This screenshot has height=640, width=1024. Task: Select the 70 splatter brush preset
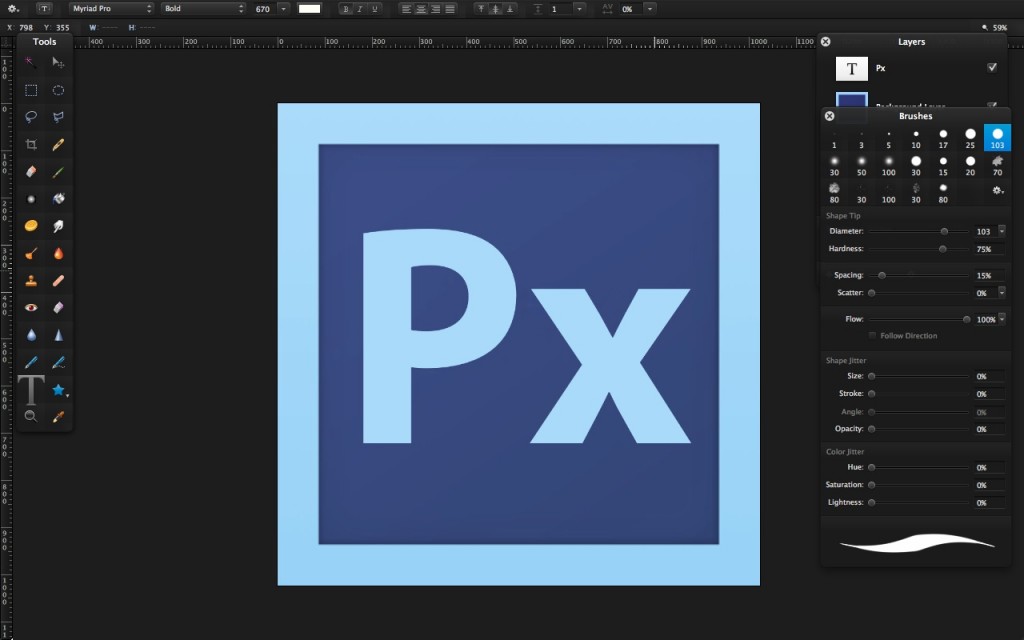[x=997, y=165]
